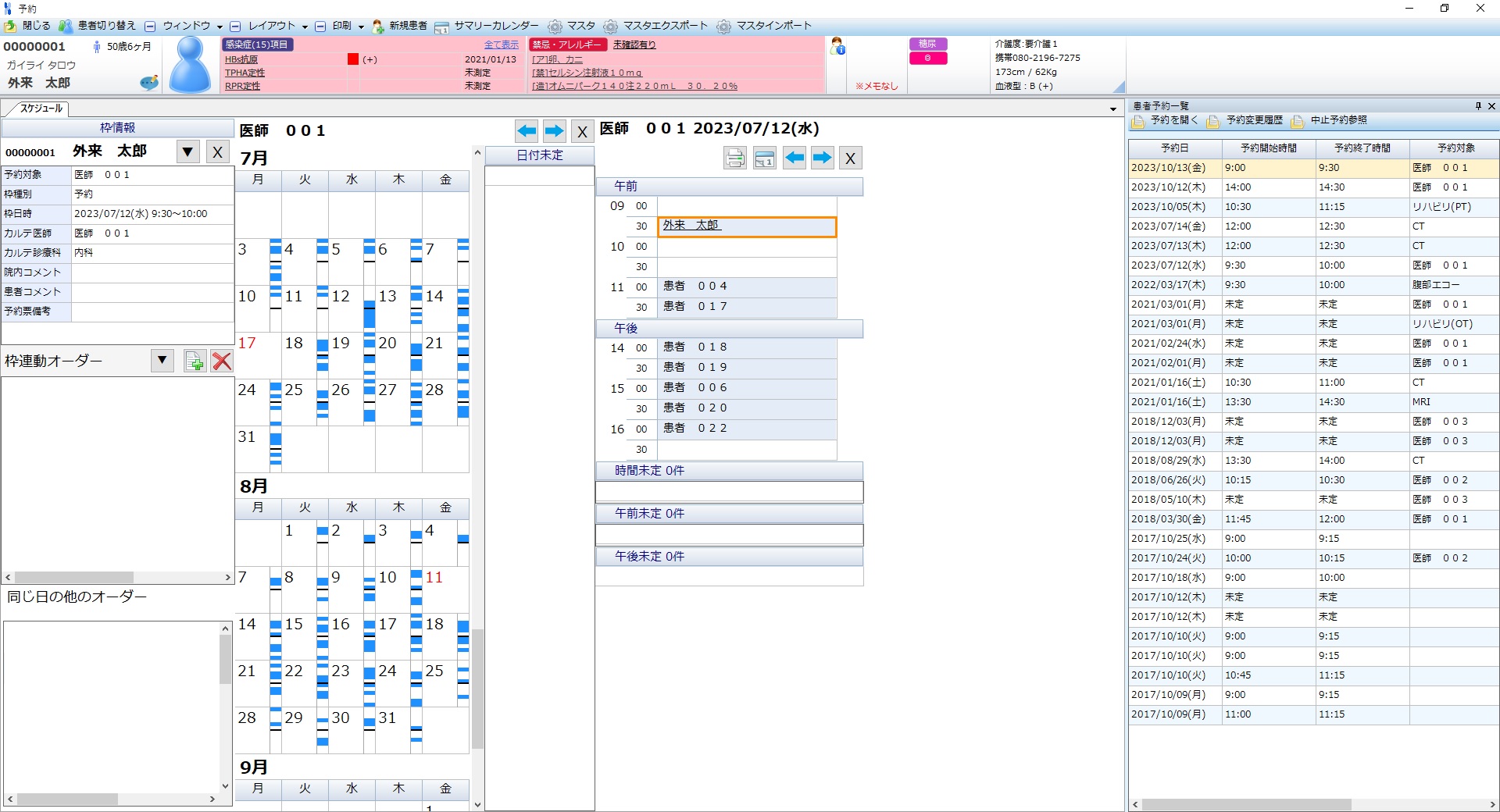Expand the ウィンドウ dropdown menu
Screen dimensions: 1500x812
tap(220, 27)
